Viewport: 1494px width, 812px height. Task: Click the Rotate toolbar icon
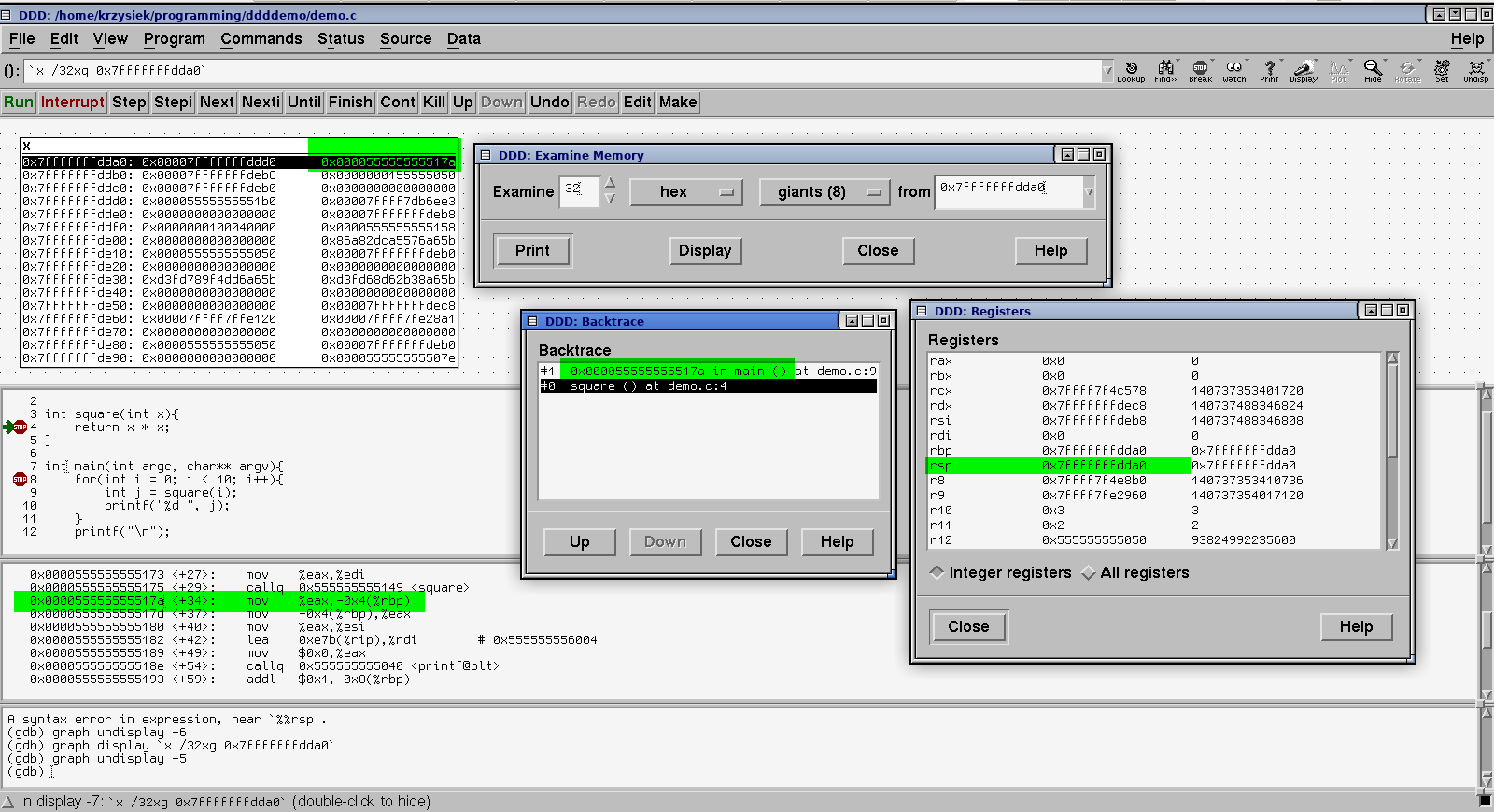(x=1407, y=72)
